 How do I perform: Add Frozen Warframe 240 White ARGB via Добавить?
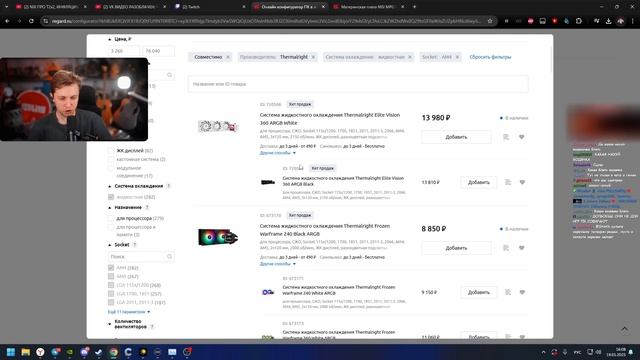pos(479,292)
